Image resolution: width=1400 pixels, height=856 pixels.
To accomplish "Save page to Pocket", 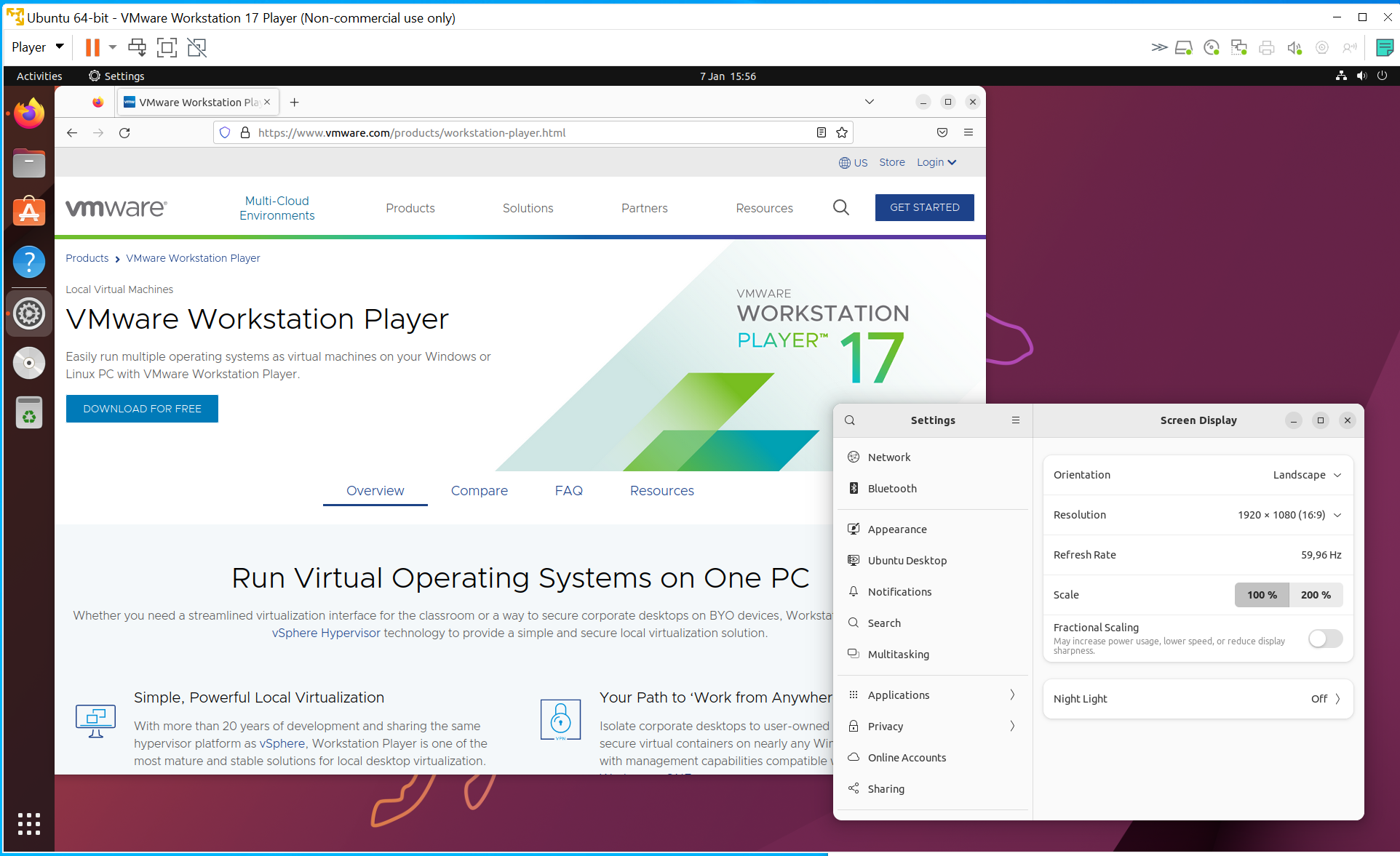I will point(942,132).
